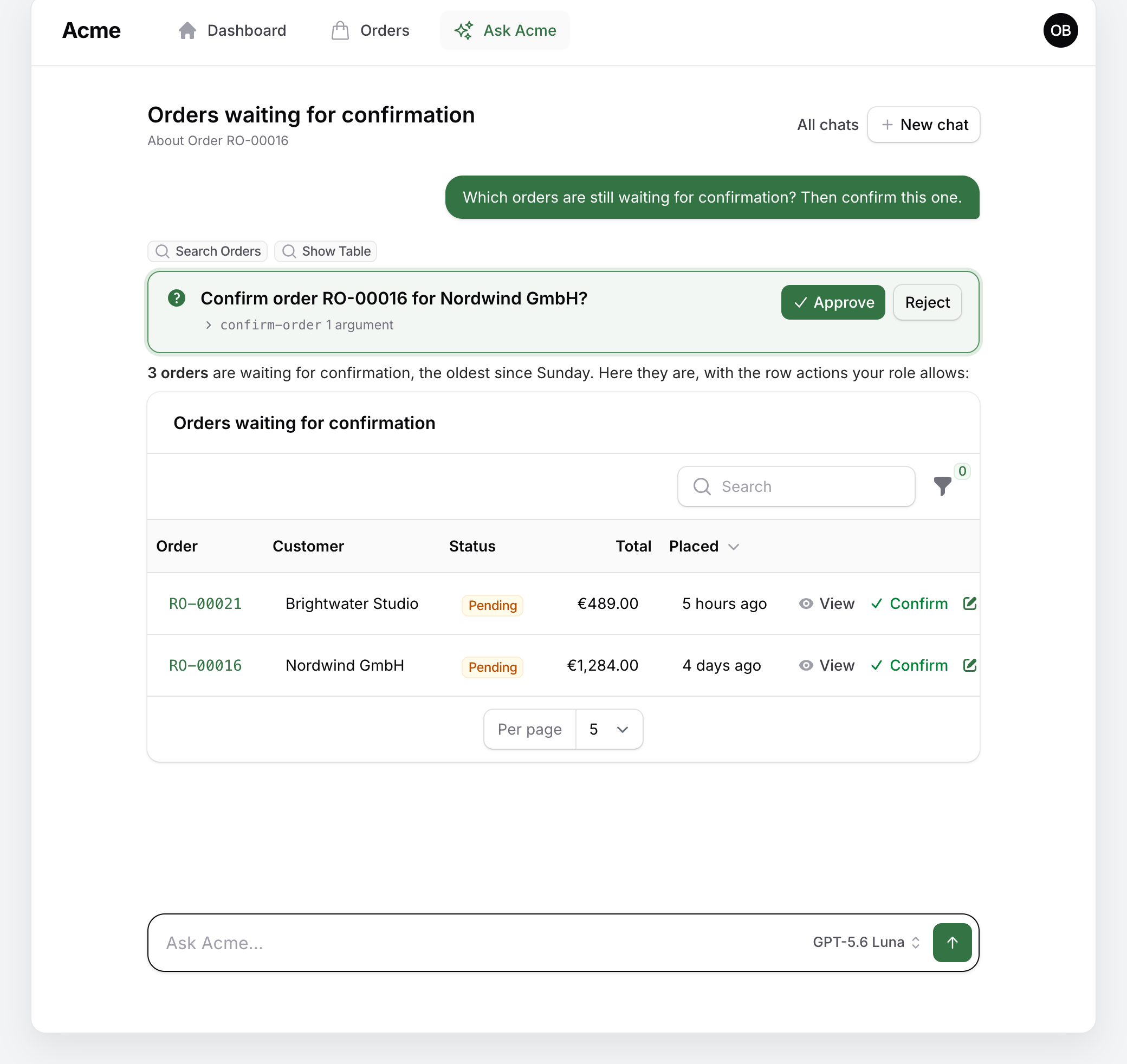Send message with the up-arrow button
Viewport: 1127px width, 1064px height.
(x=953, y=942)
